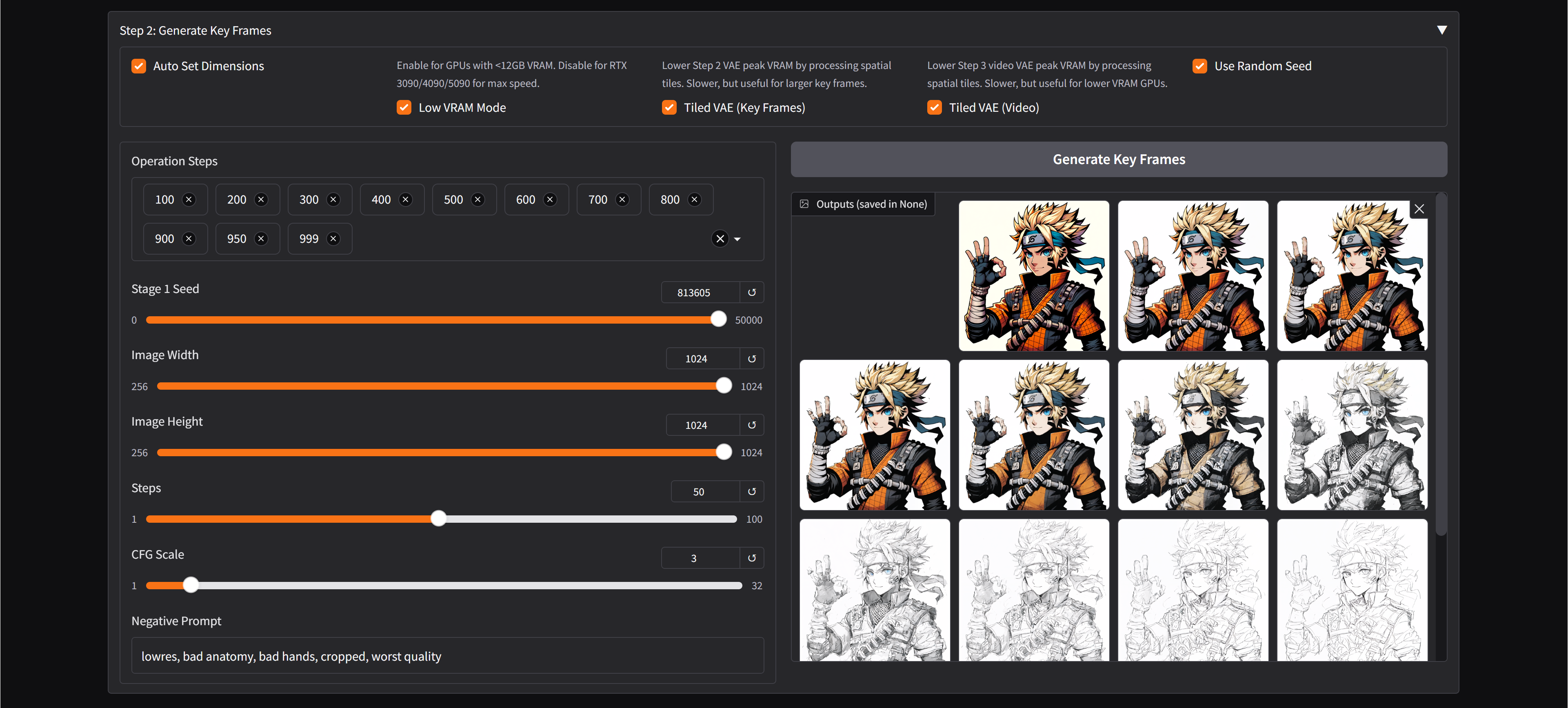Uncheck Tiled VAE (Video)
This screenshot has height=708, width=1568.
coord(934,108)
